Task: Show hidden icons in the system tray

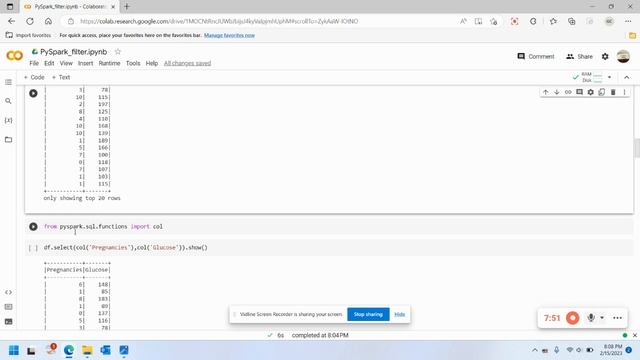Action: click(x=535, y=350)
